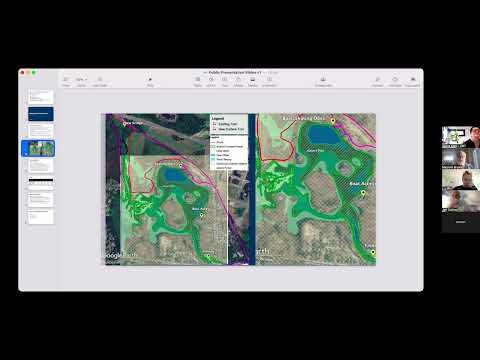Open the Zoom percentage dropdown
The height and width of the screenshot is (360, 480).
[81, 81]
